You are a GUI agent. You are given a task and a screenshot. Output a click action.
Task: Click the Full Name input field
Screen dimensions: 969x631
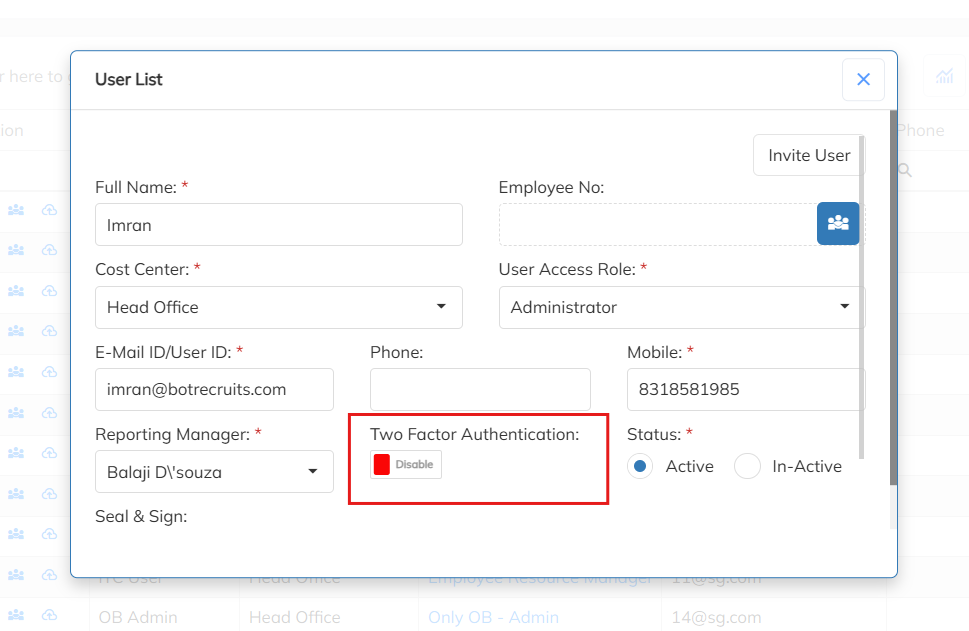click(278, 225)
